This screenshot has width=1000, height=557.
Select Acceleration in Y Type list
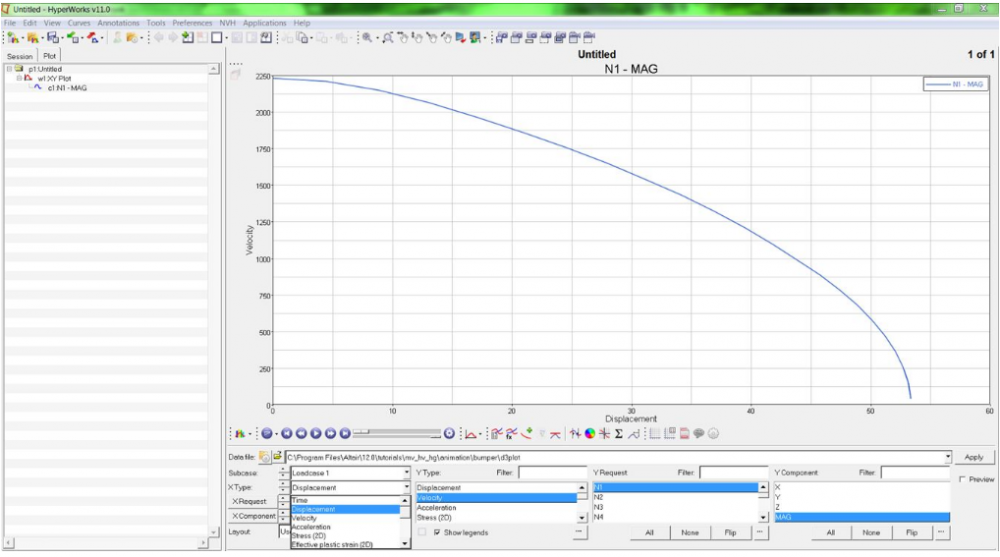click(x=496, y=508)
